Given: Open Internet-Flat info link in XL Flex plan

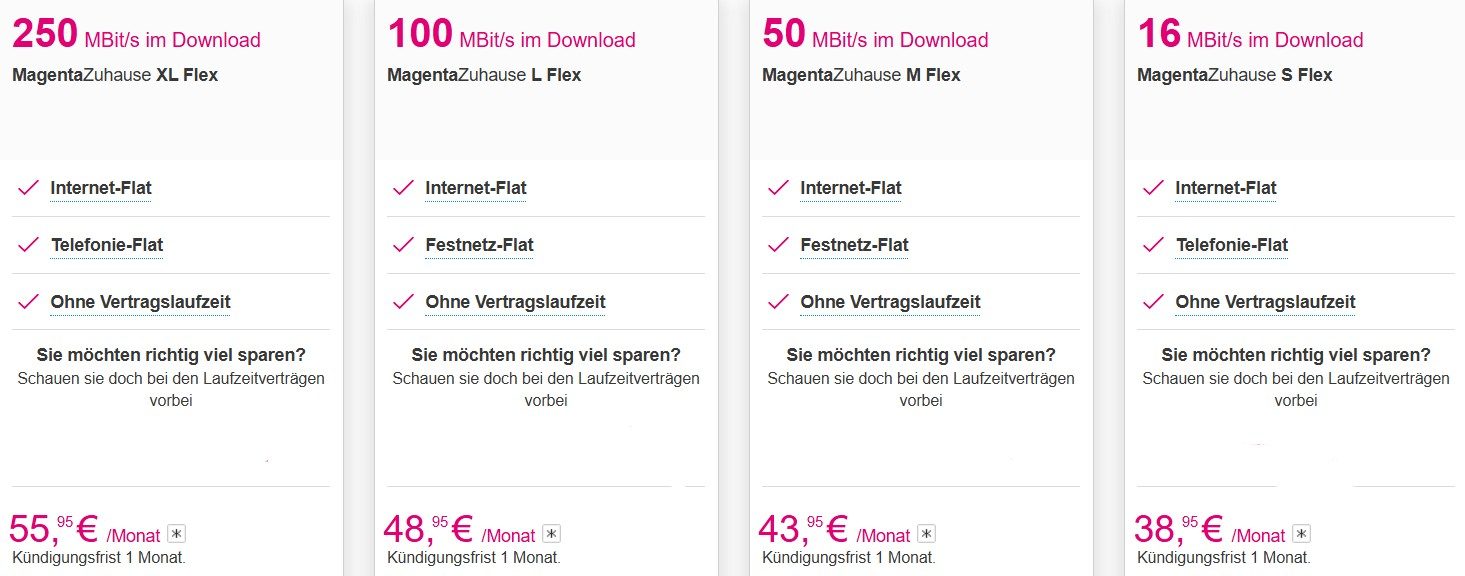Looking at the screenshot, I should [x=101, y=188].
